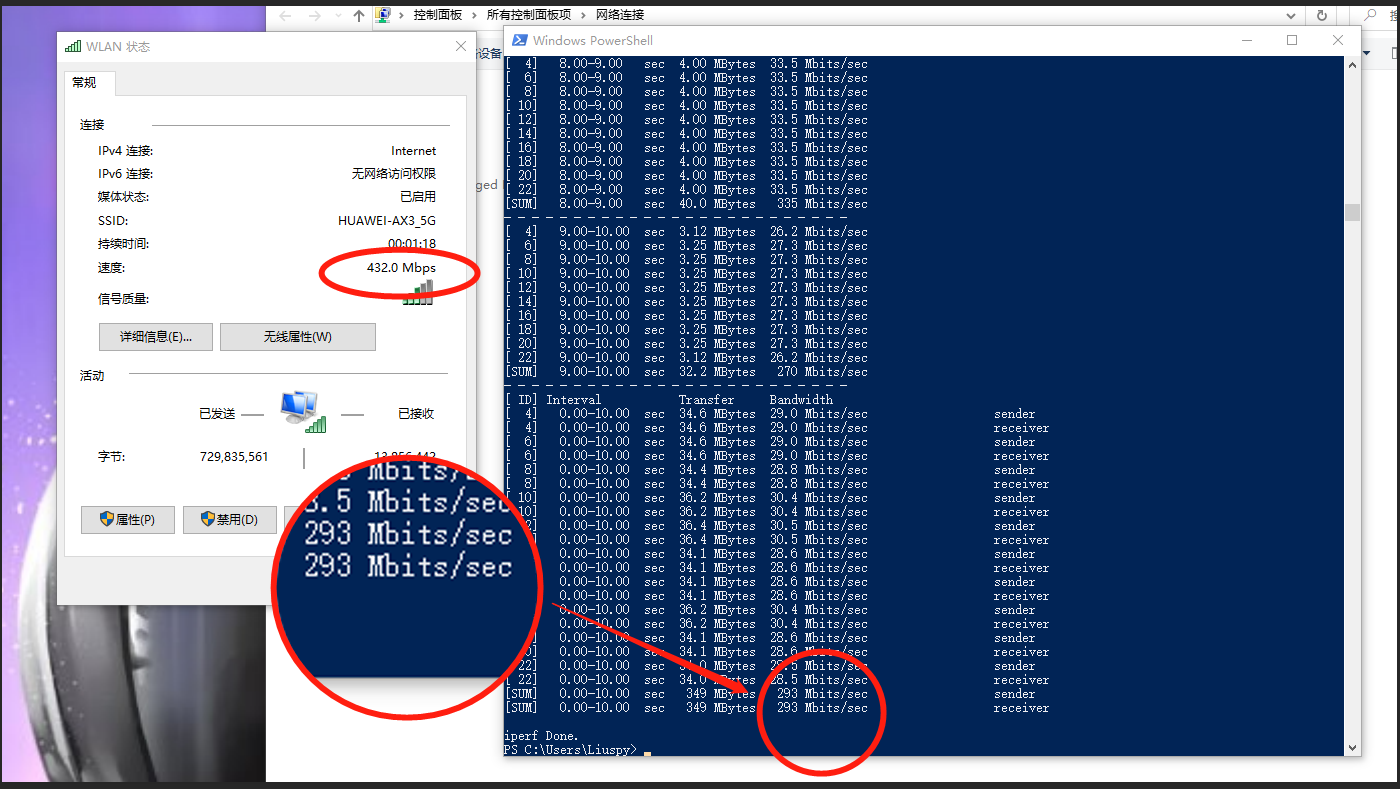
Task: Click the 'Interval' column header in PowerShell
Action: click(x=574, y=400)
